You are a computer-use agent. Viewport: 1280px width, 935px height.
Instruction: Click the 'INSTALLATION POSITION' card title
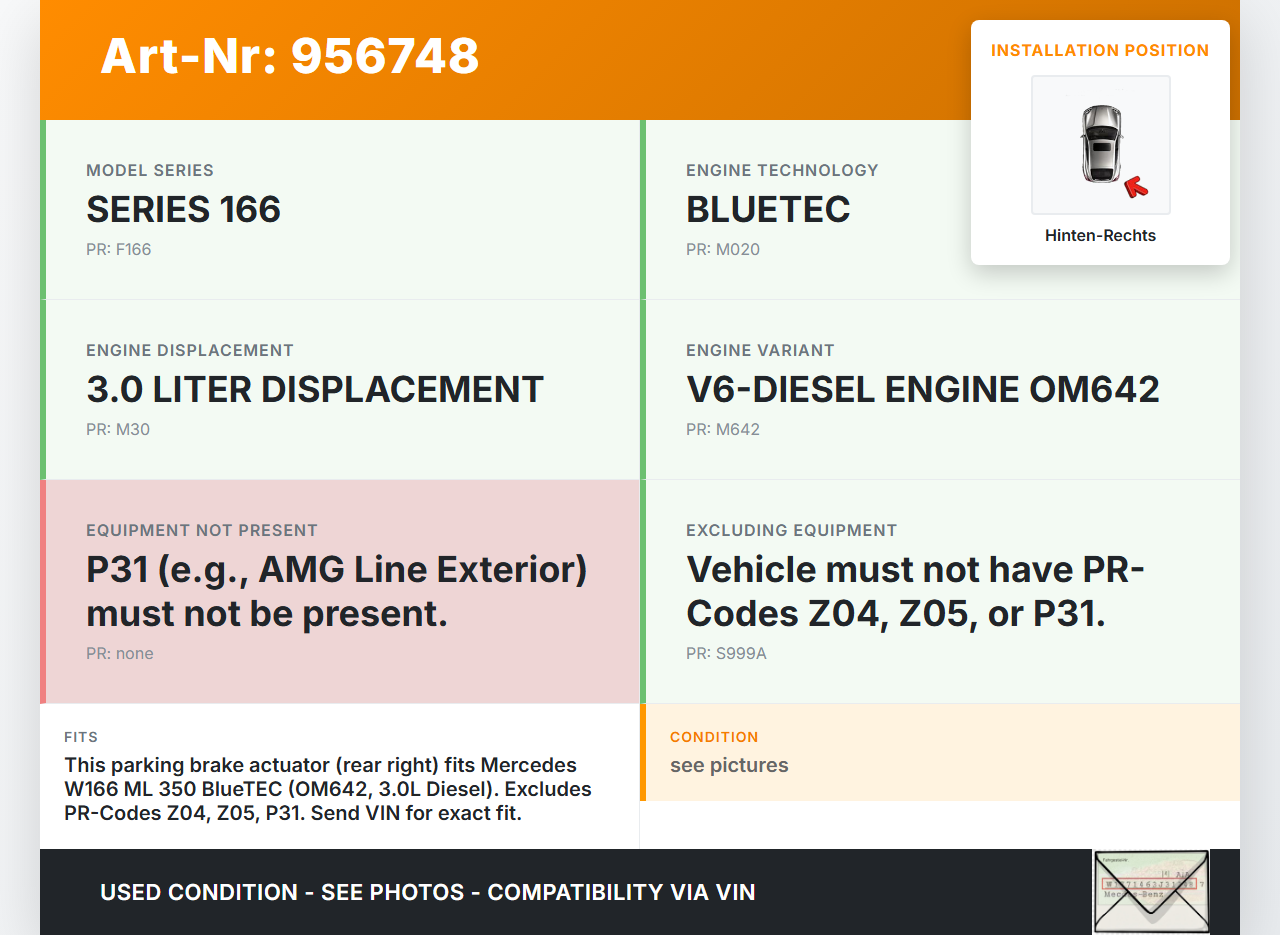pos(1100,51)
